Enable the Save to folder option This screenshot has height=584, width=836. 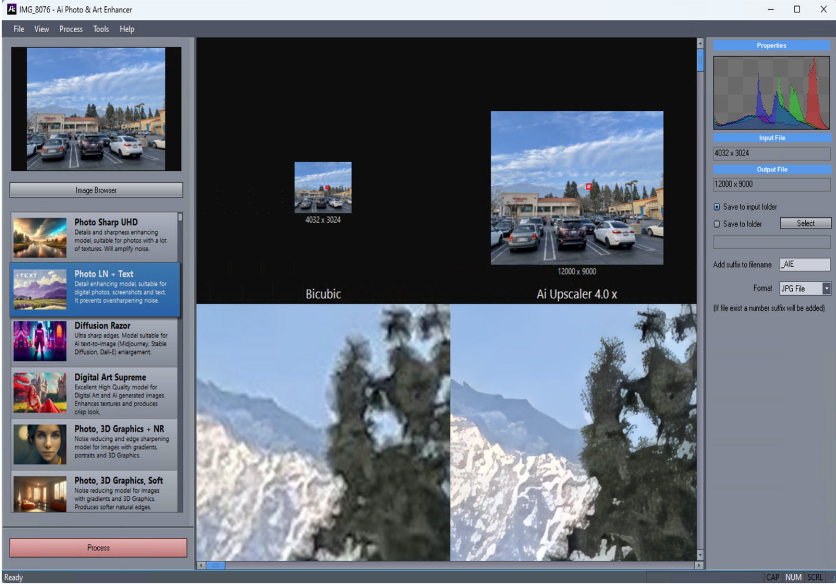[x=717, y=224]
